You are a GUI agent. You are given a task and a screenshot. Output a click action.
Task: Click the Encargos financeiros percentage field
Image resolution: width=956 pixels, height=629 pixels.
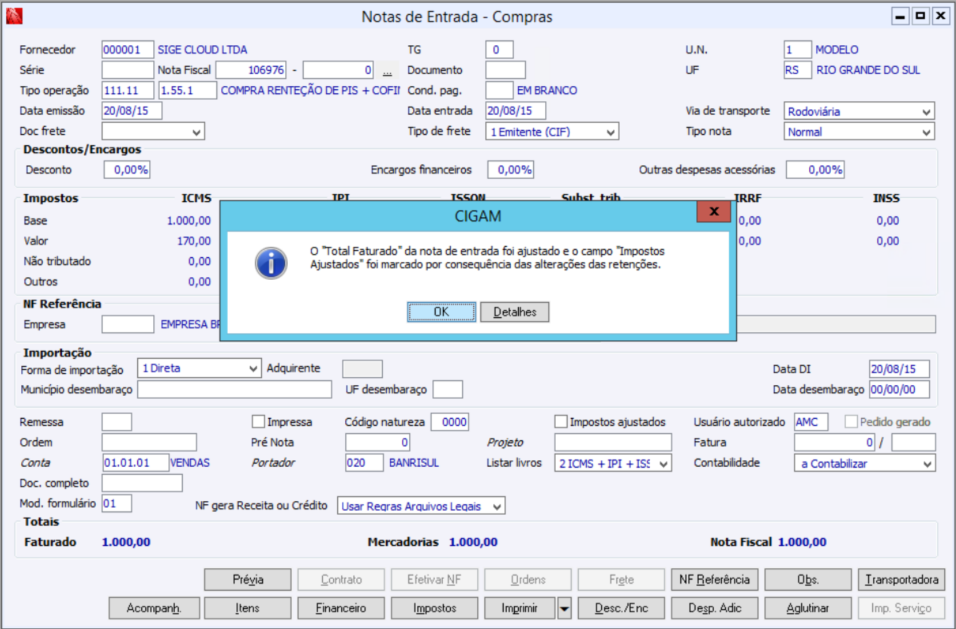click(511, 170)
